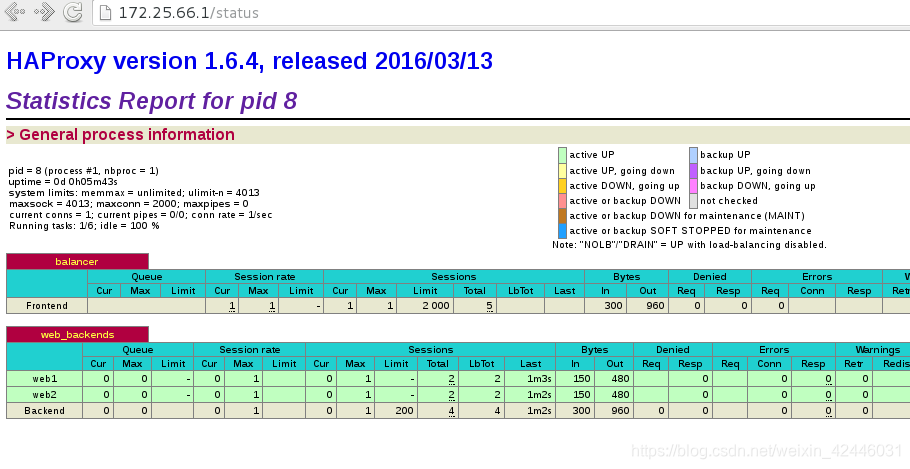Click the backup UP color swatch
Viewport: 910px width, 469px height.
pyautogui.click(x=694, y=155)
